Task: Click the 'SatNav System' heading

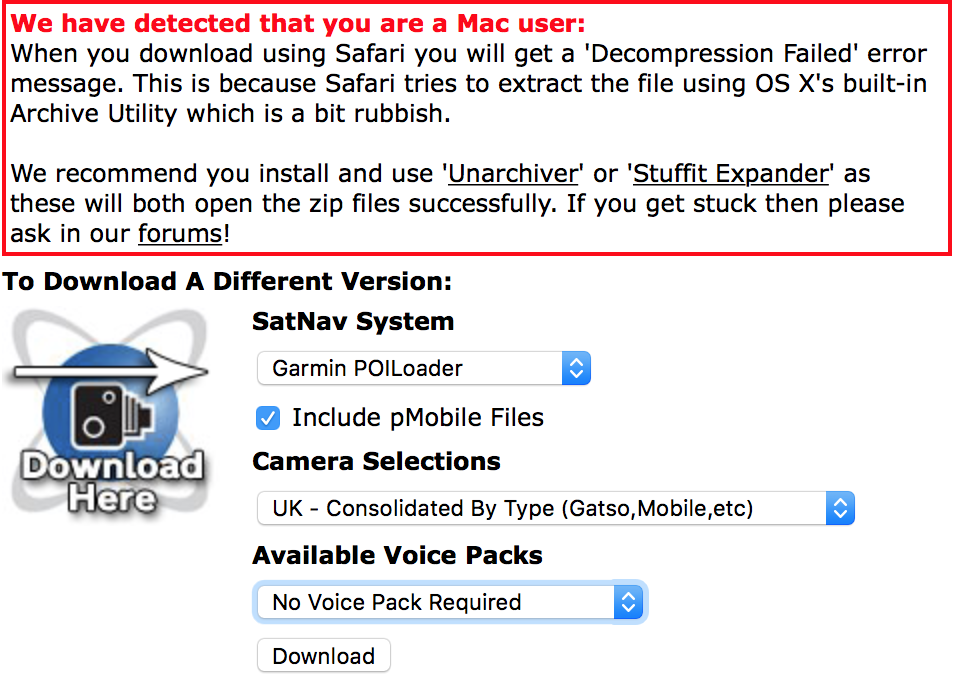Action: pyautogui.click(x=353, y=322)
